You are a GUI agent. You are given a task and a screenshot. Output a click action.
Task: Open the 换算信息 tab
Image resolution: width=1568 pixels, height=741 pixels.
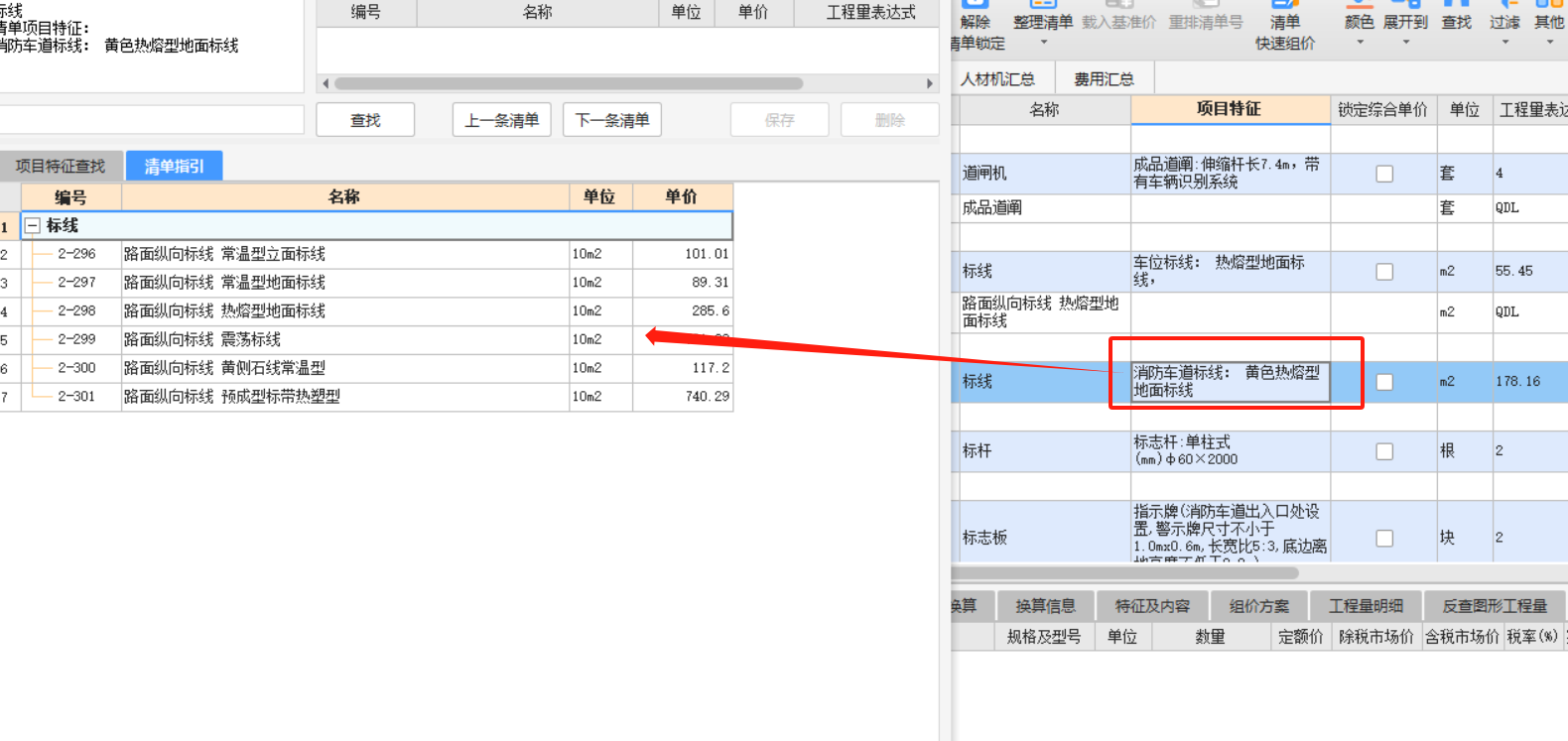click(x=1045, y=605)
